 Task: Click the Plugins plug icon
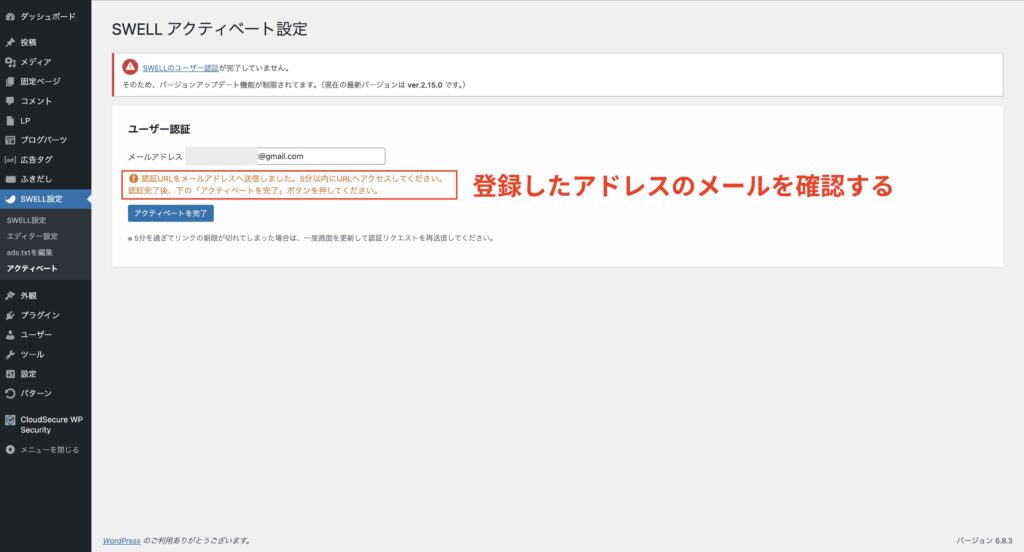[x=10, y=315]
